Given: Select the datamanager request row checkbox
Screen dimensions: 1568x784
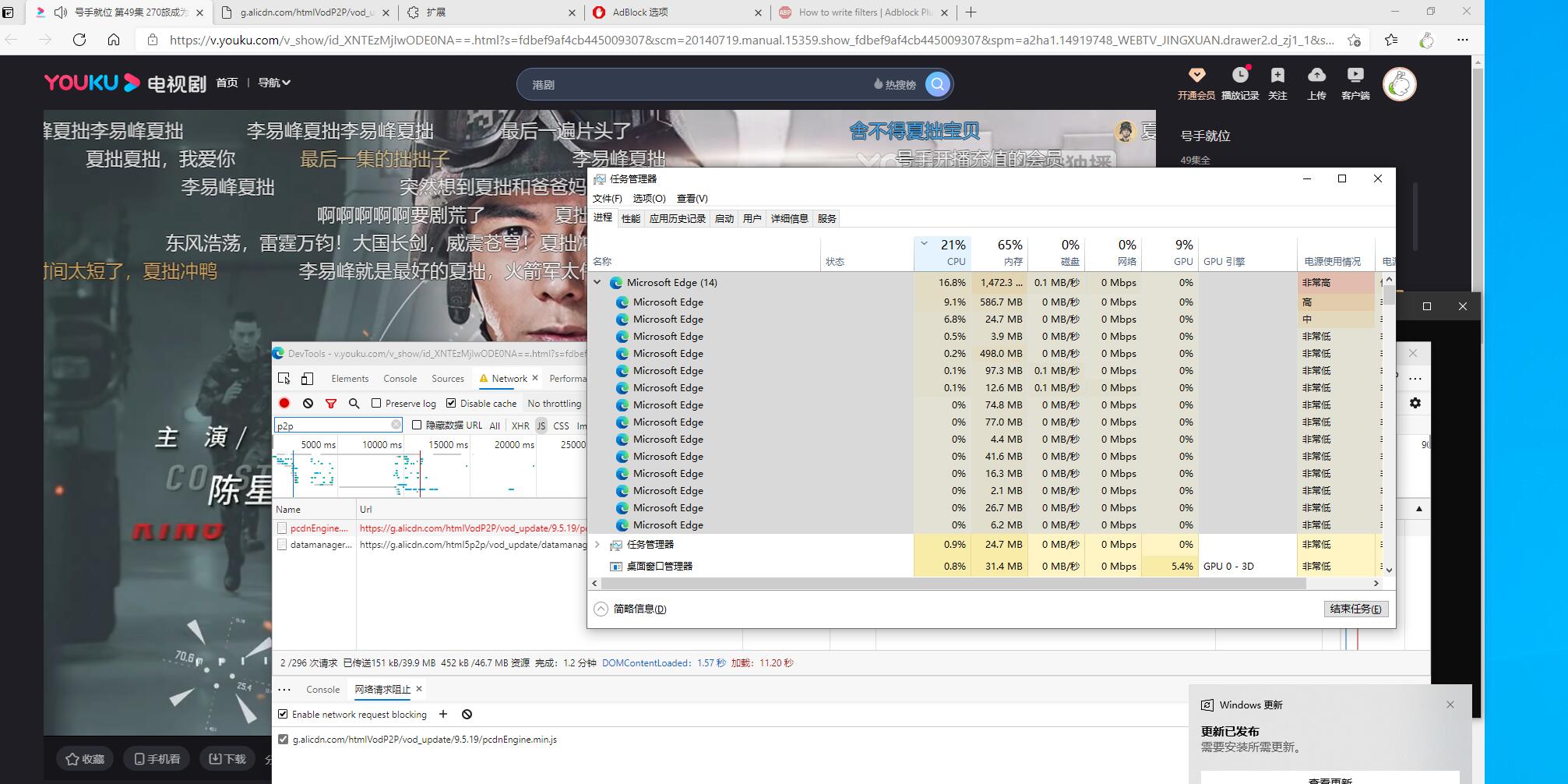Looking at the screenshot, I should tap(282, 545).
